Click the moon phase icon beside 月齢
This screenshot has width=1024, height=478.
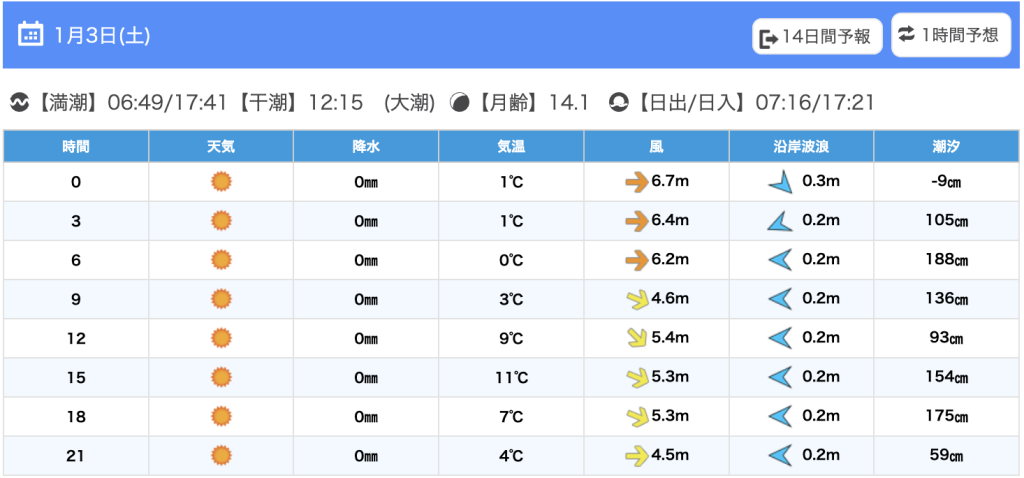coord(460,102)
